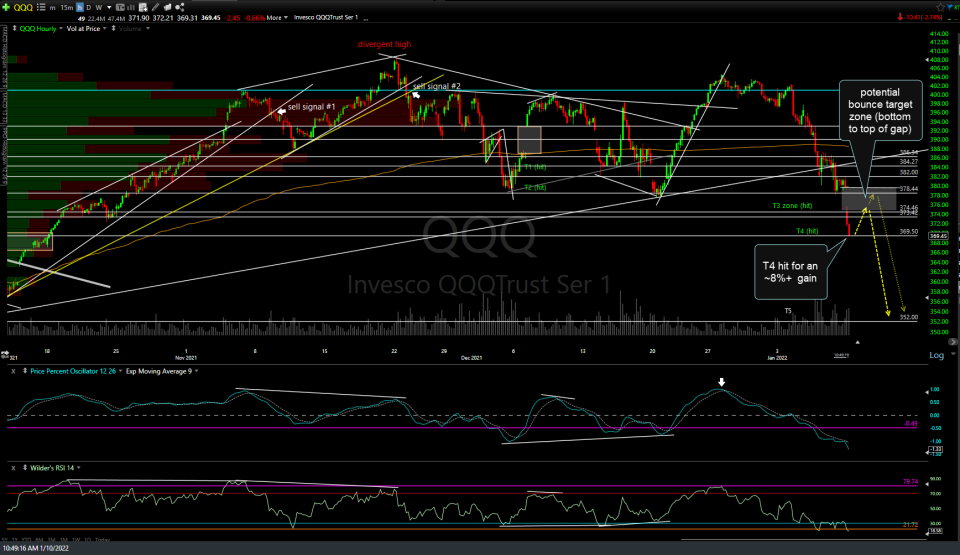This screenshot has width=960, height=555.
Task: Close the Price Percent Oscillator pane
Action: click(13, 371)
